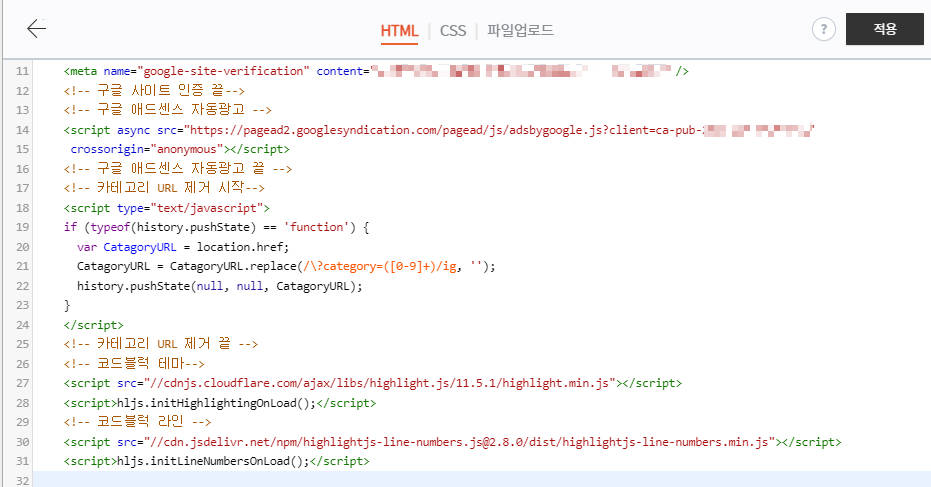Click the closing brace on line 23
This screenshot has height=487, width=931.
67,305
